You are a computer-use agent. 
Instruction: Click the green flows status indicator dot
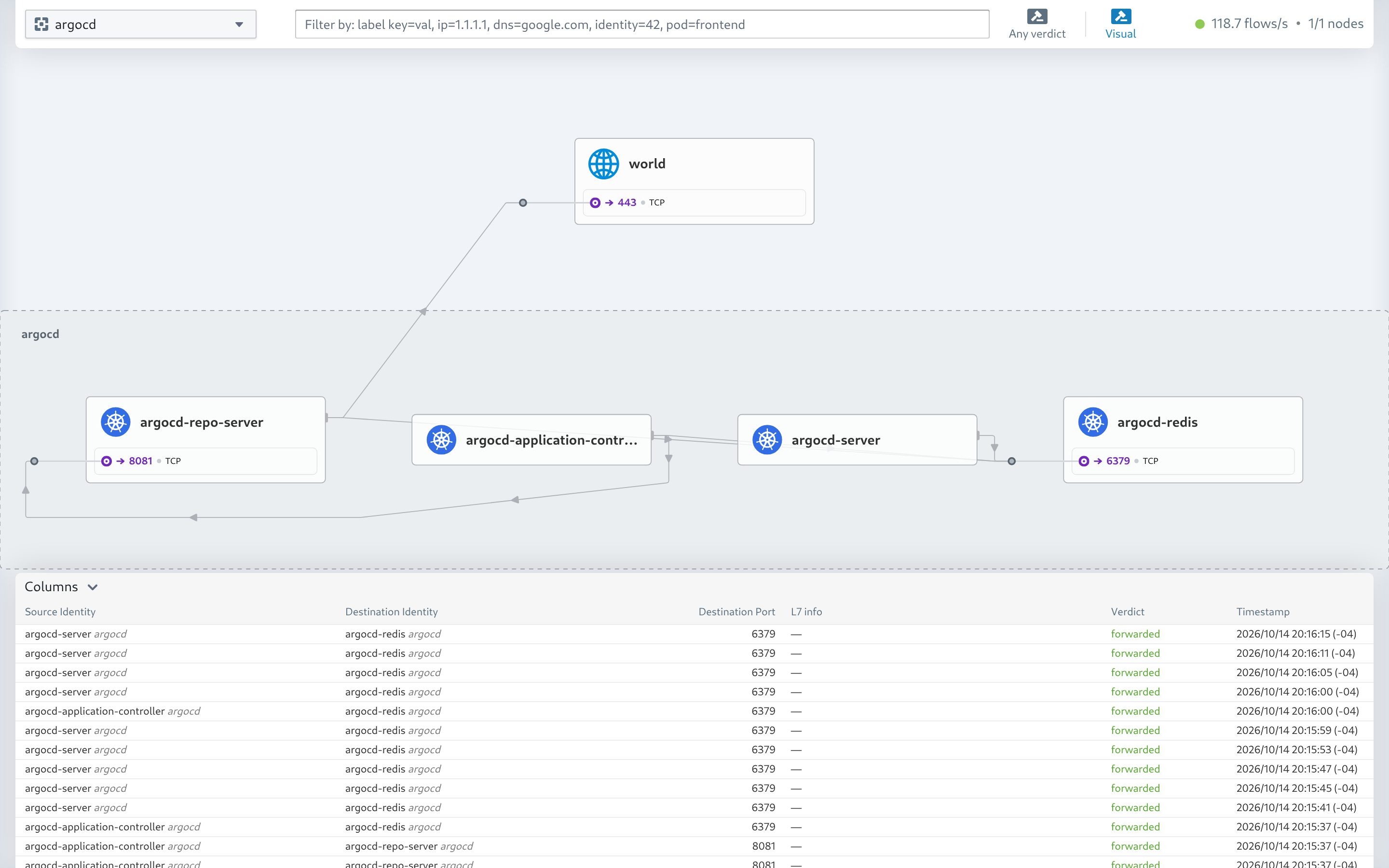1199,24
